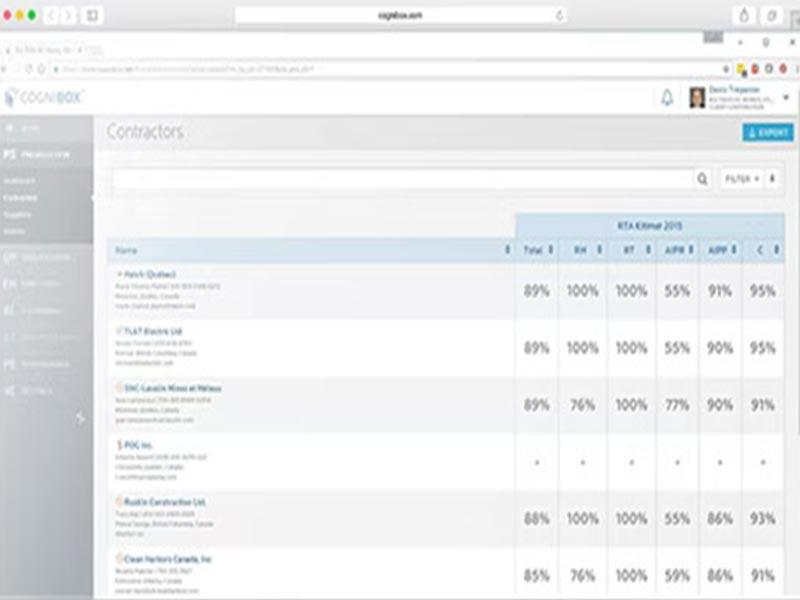
Task: Open the FILTER dropdown
Action: (742, 179)
